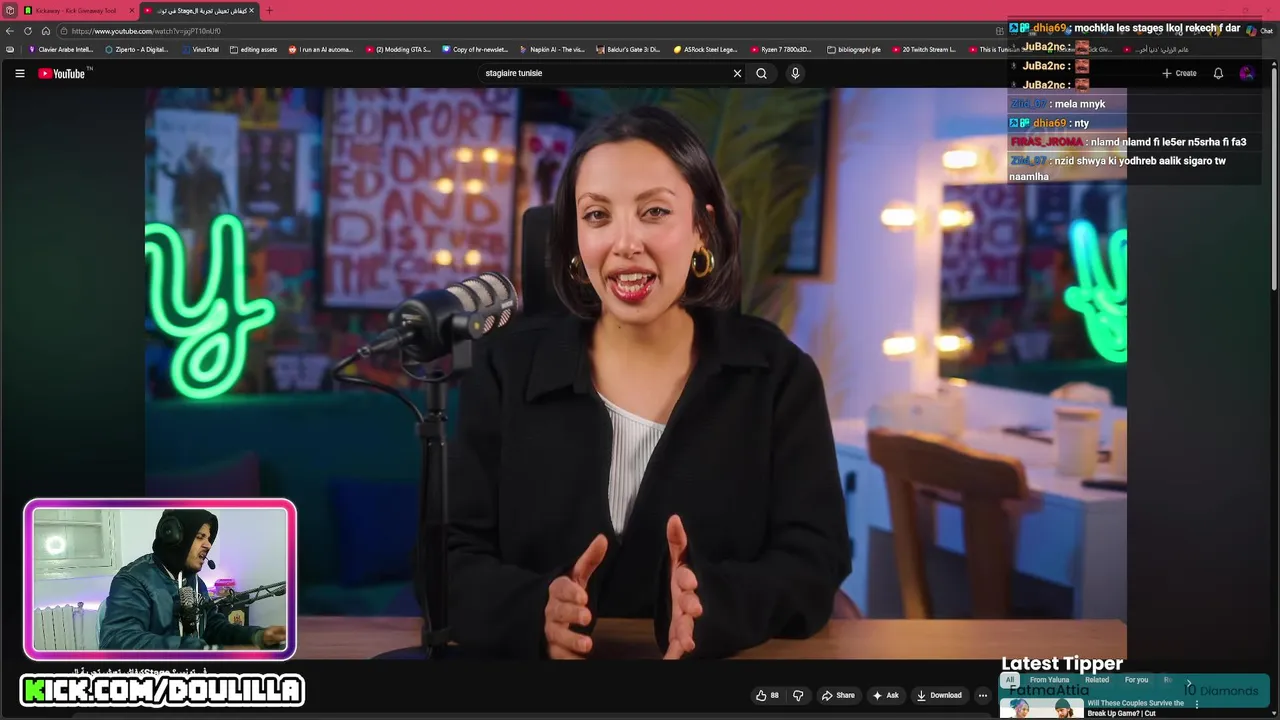Image resolution: width=1280 pixels, height=720 pixels.
Task: Open the 'I run an AI automa...' bookmark
Action: [320, 49]
